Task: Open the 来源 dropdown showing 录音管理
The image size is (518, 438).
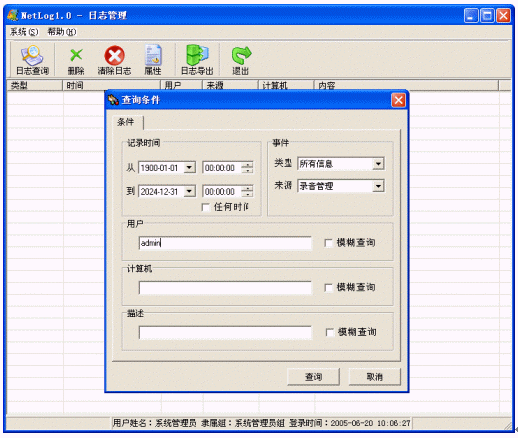Action: click(x=378, y=186)
